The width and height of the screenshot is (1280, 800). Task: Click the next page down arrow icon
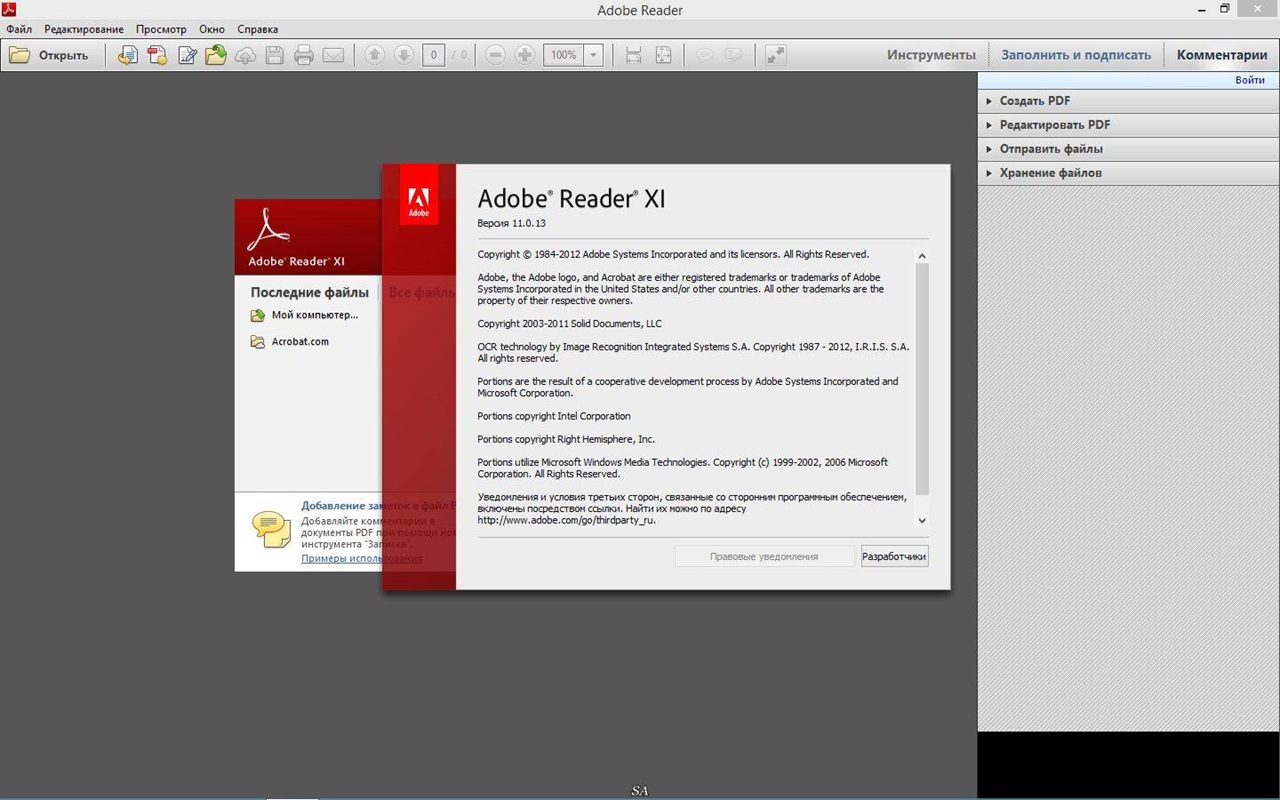point(403,56)
